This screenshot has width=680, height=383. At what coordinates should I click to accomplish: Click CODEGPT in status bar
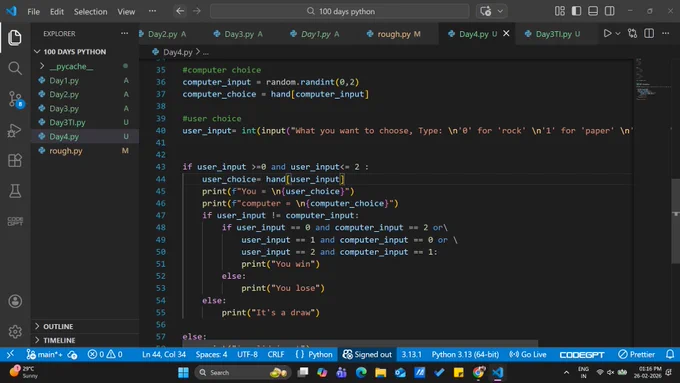tap(582, 355)
